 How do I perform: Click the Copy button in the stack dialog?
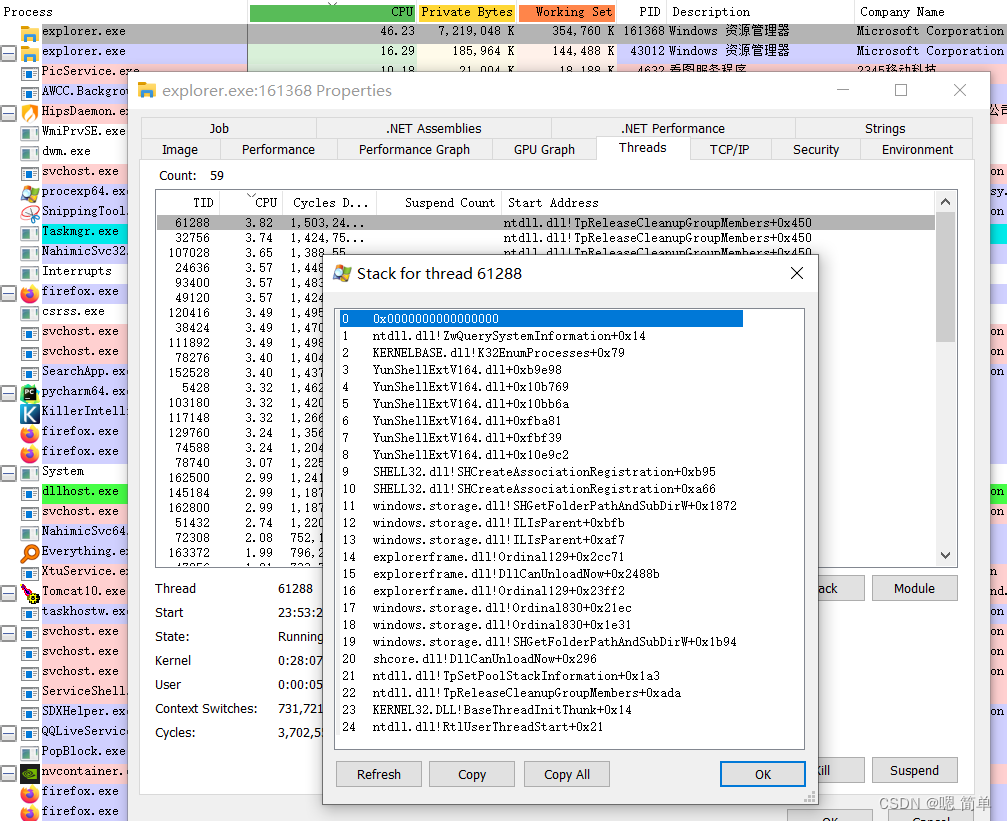[x=472, y=774]
